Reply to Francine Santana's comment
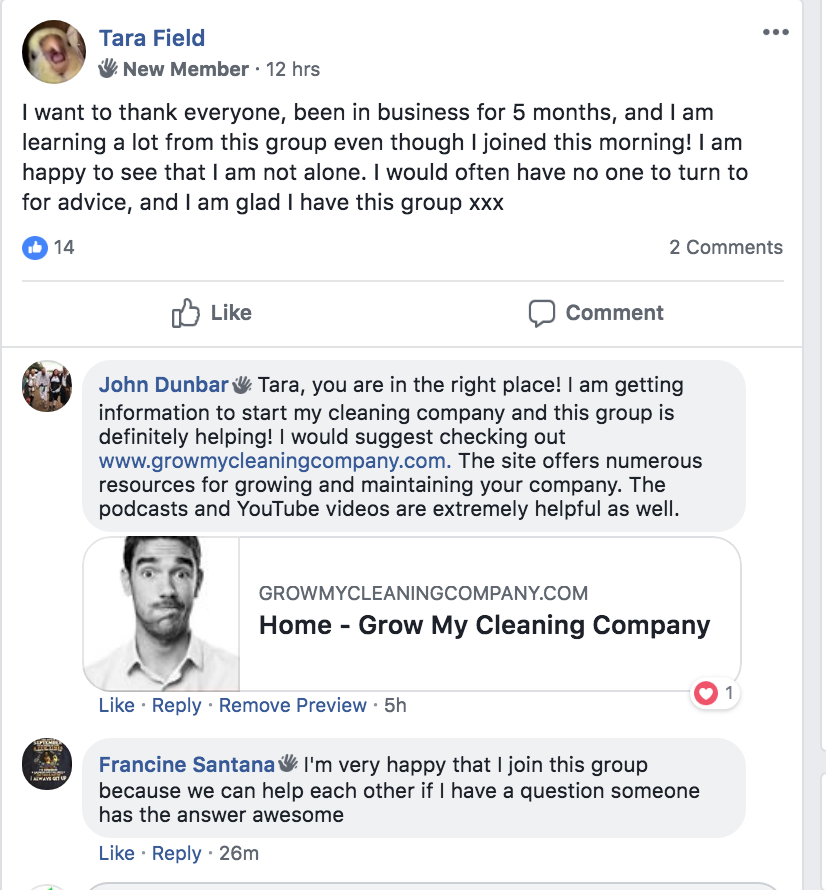Screen dimensions: 826x890 click(x=176, y=853)
